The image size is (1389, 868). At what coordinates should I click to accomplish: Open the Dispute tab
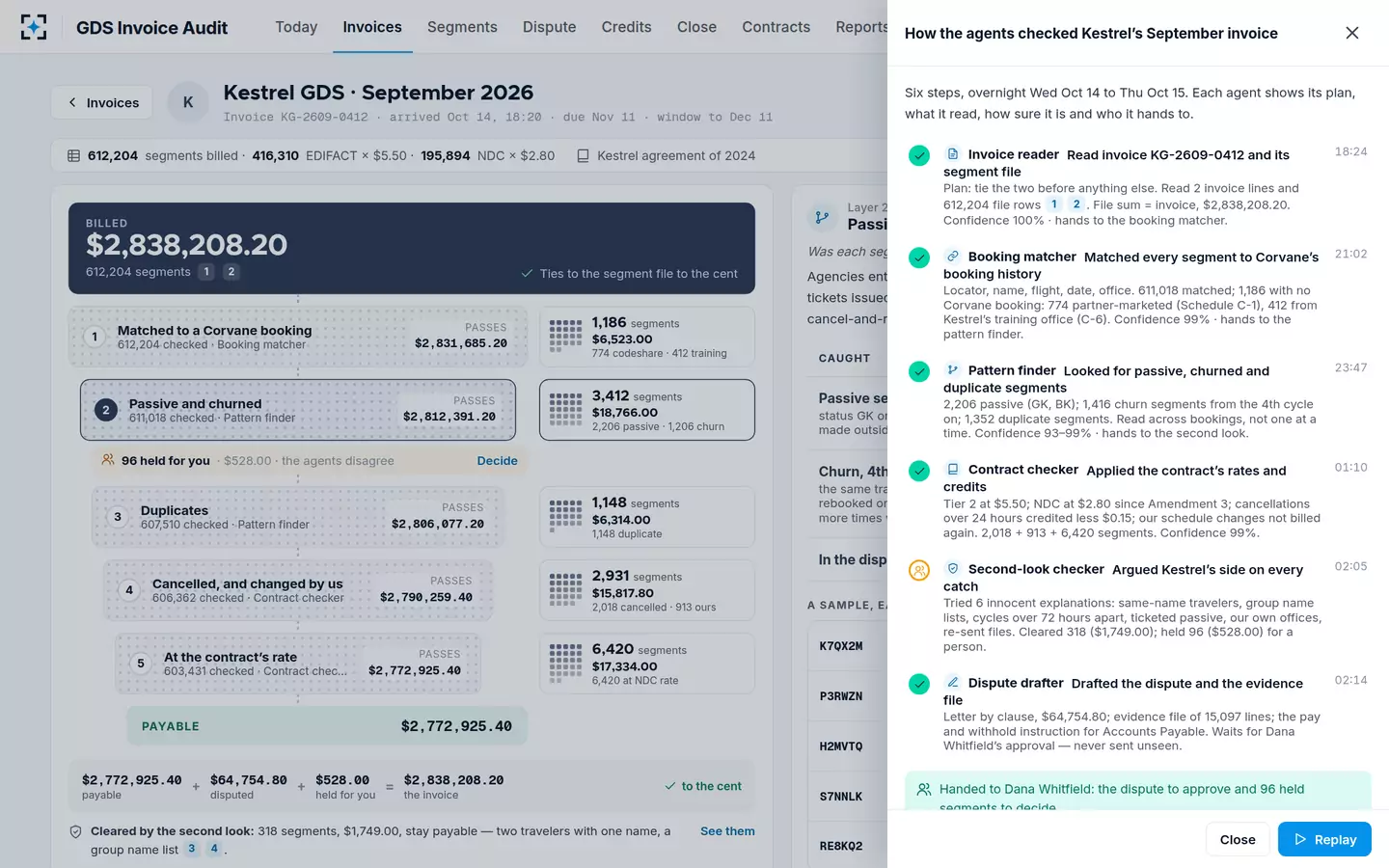549,27
